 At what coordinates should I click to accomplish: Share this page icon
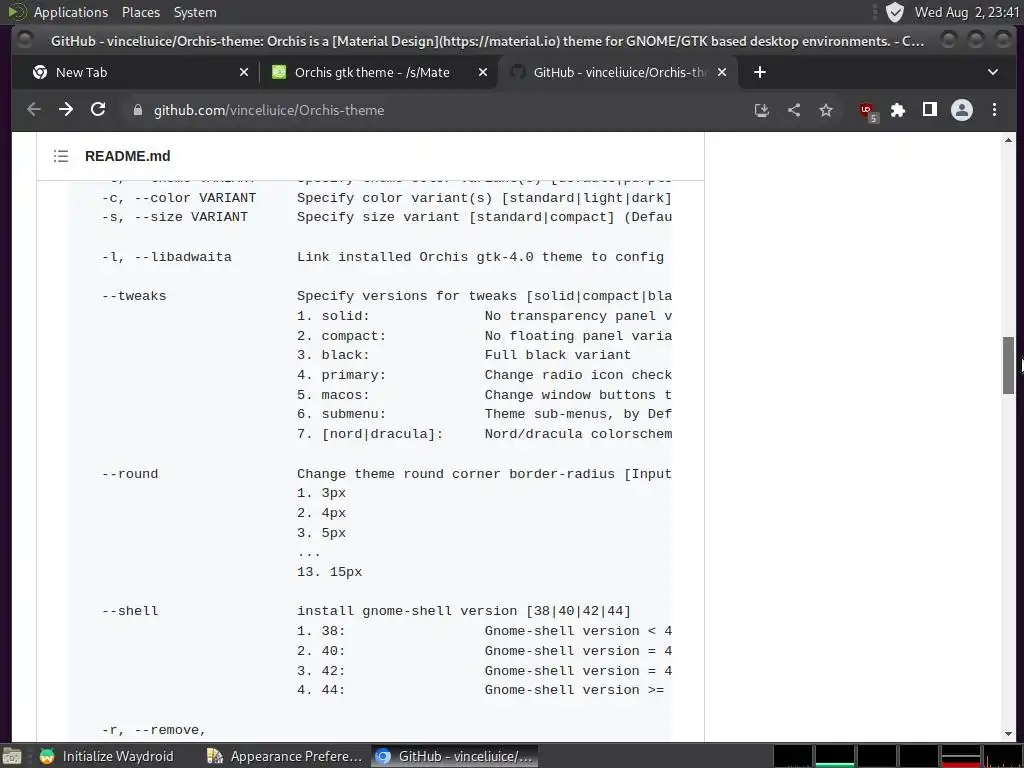click(793, 110)
